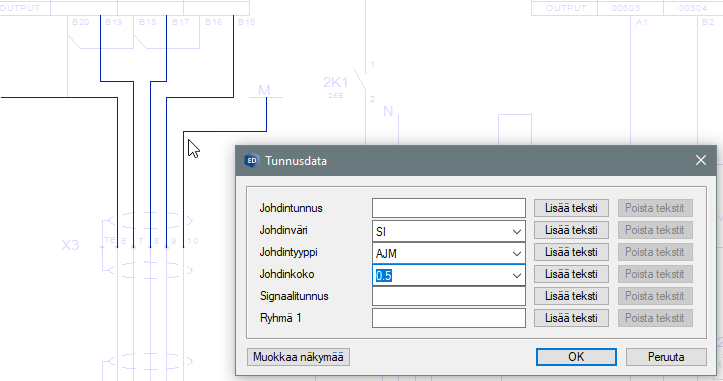
Task: Click Poista tekstit for Johdinväri
Action: click(x=655, y=230)
